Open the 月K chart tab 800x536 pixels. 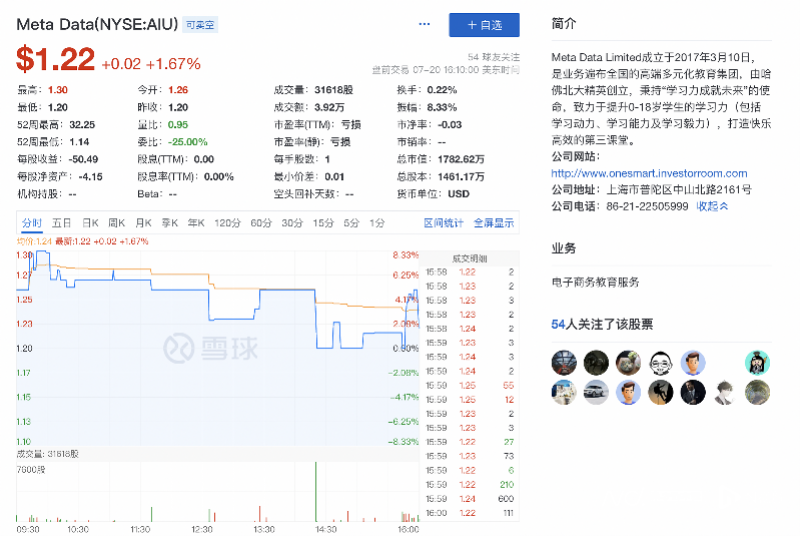pyautogui.click(x=143, y=223)
